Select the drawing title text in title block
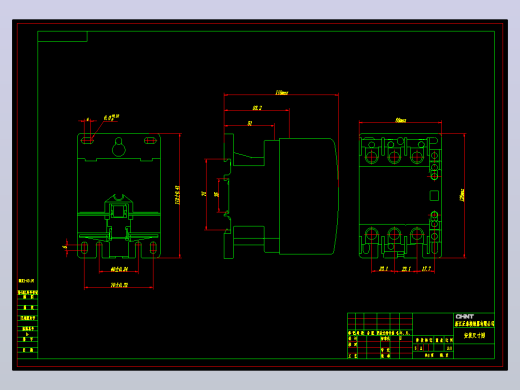520x390 pixels. pos(474,336)
